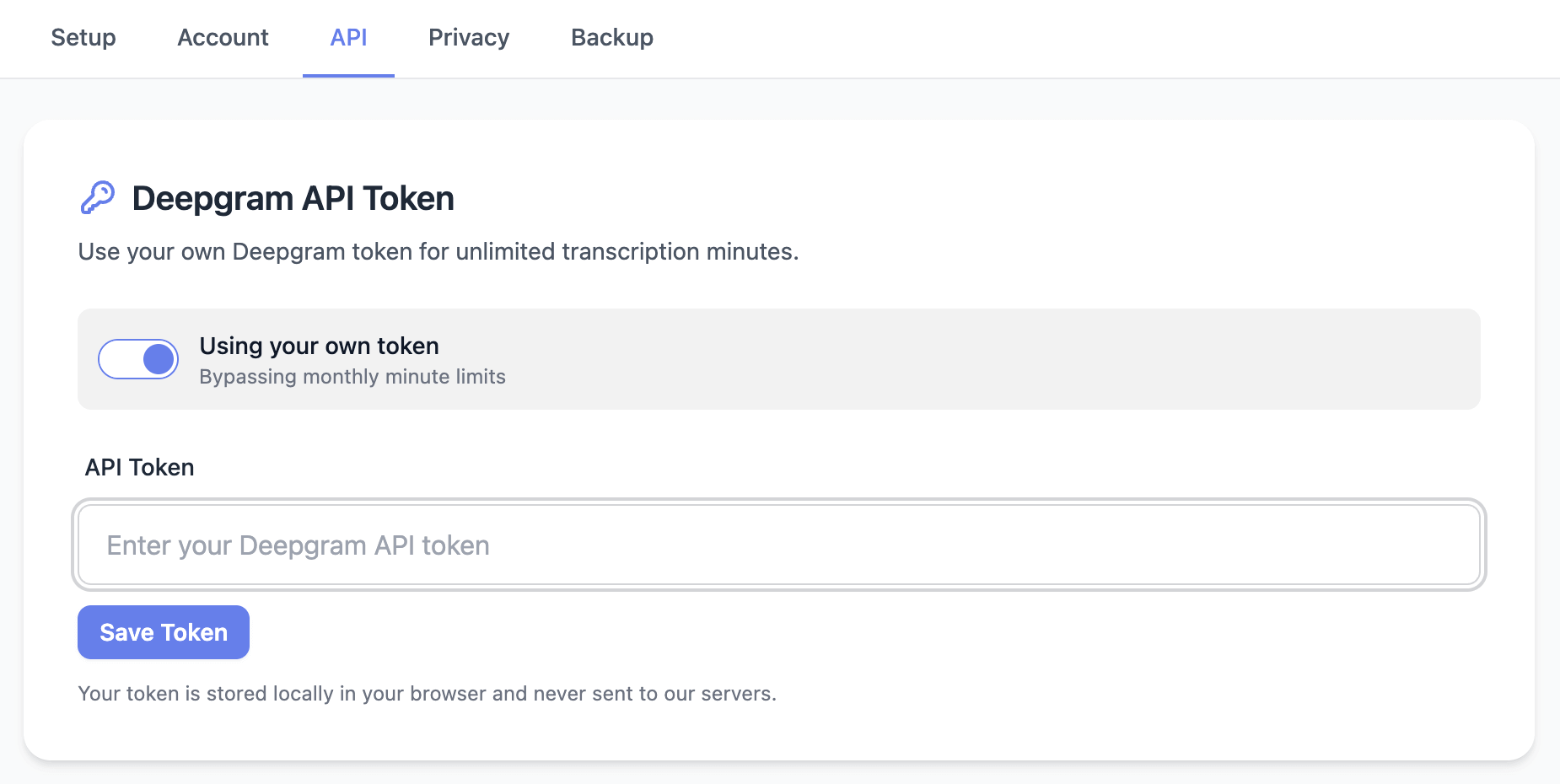Click the key icon beside the heading
Image resolution: width=1560 pixels, height=784 pixels.
[97, 197]
